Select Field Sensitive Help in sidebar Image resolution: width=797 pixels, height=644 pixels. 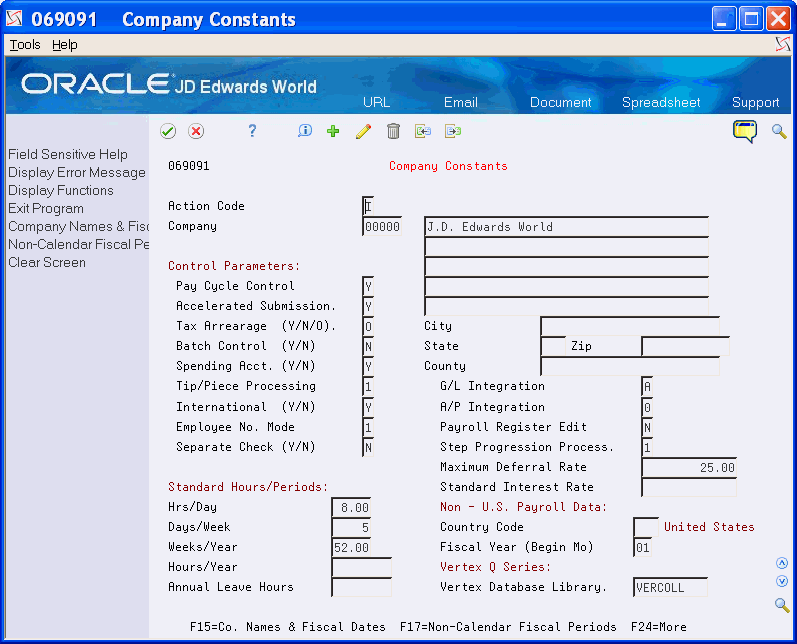[68, 154]
